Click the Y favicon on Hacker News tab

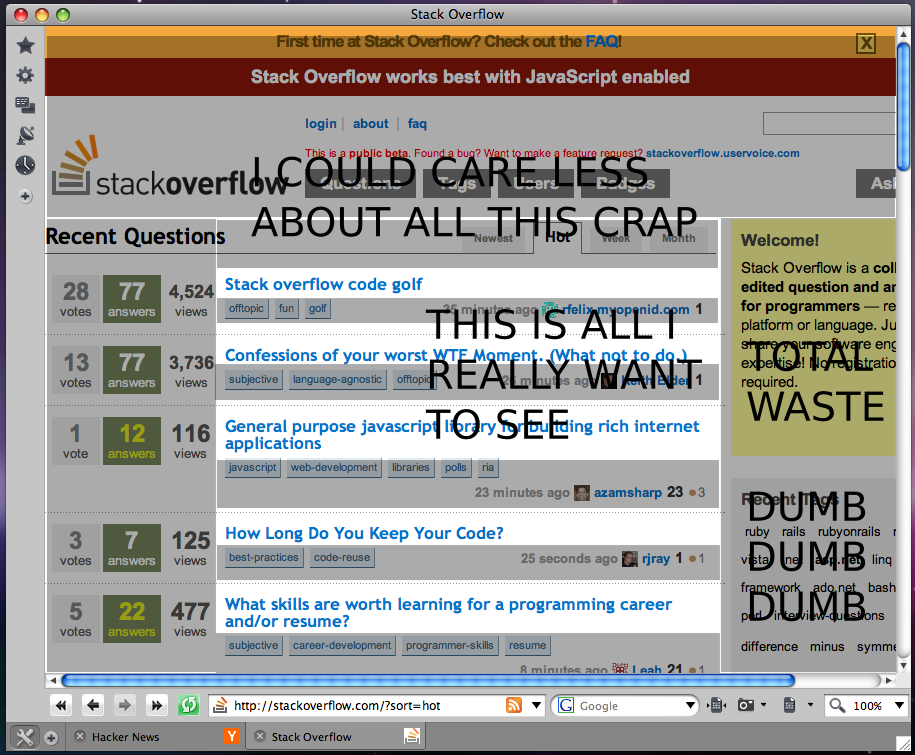(x=232, y=736)
